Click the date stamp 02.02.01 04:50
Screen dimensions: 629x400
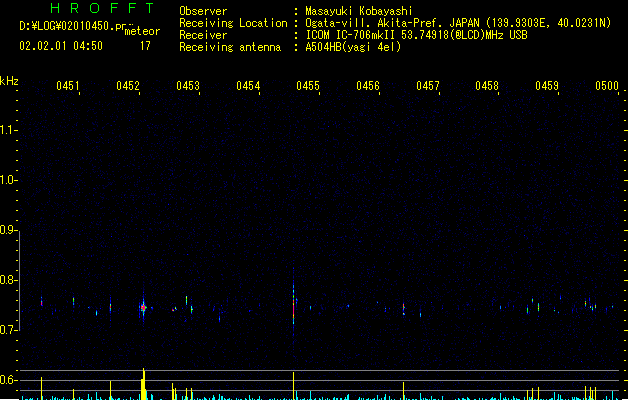click(61, 46)
